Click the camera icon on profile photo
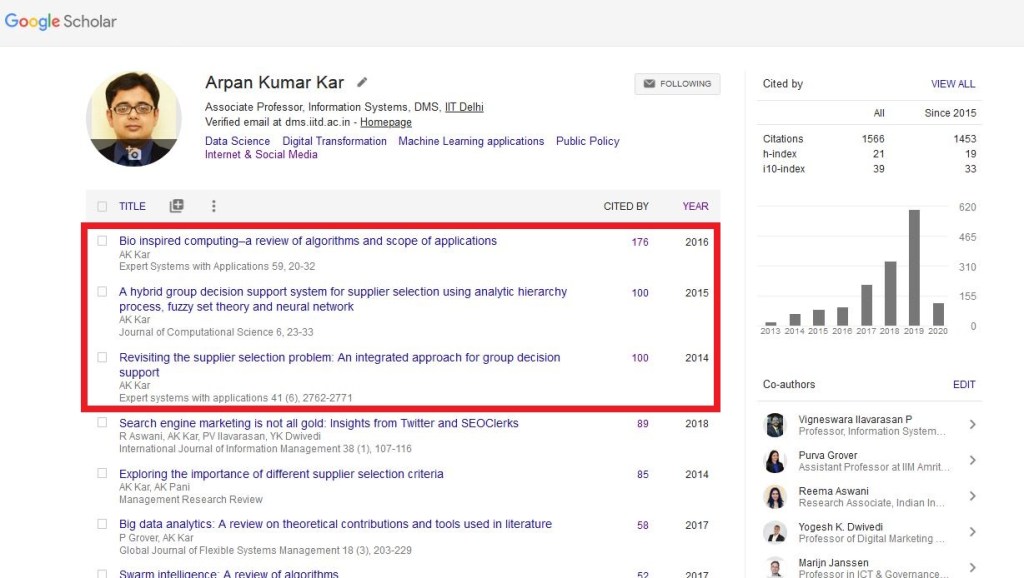The height and width of the screenshot is (578, 1024). tap(134, 154)
